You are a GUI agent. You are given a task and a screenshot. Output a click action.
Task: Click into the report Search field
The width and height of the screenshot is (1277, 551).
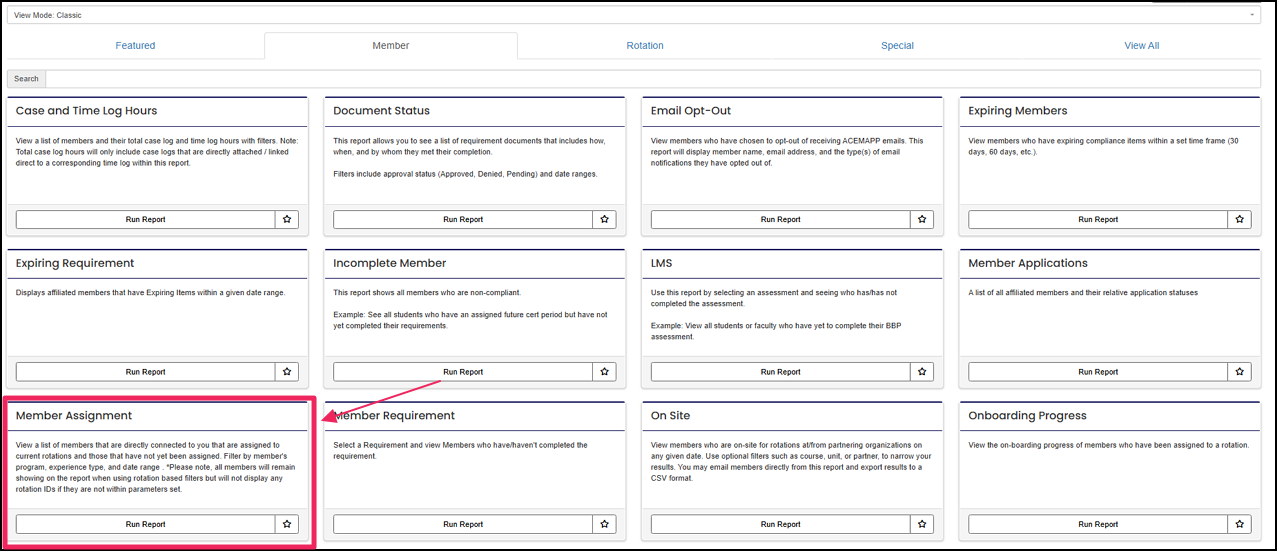point(653,78)
